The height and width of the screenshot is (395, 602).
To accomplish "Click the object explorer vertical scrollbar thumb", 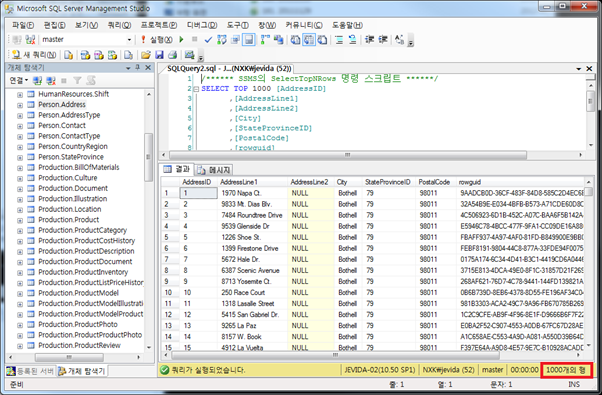I will pyautogui.click(x=148, y=157).
